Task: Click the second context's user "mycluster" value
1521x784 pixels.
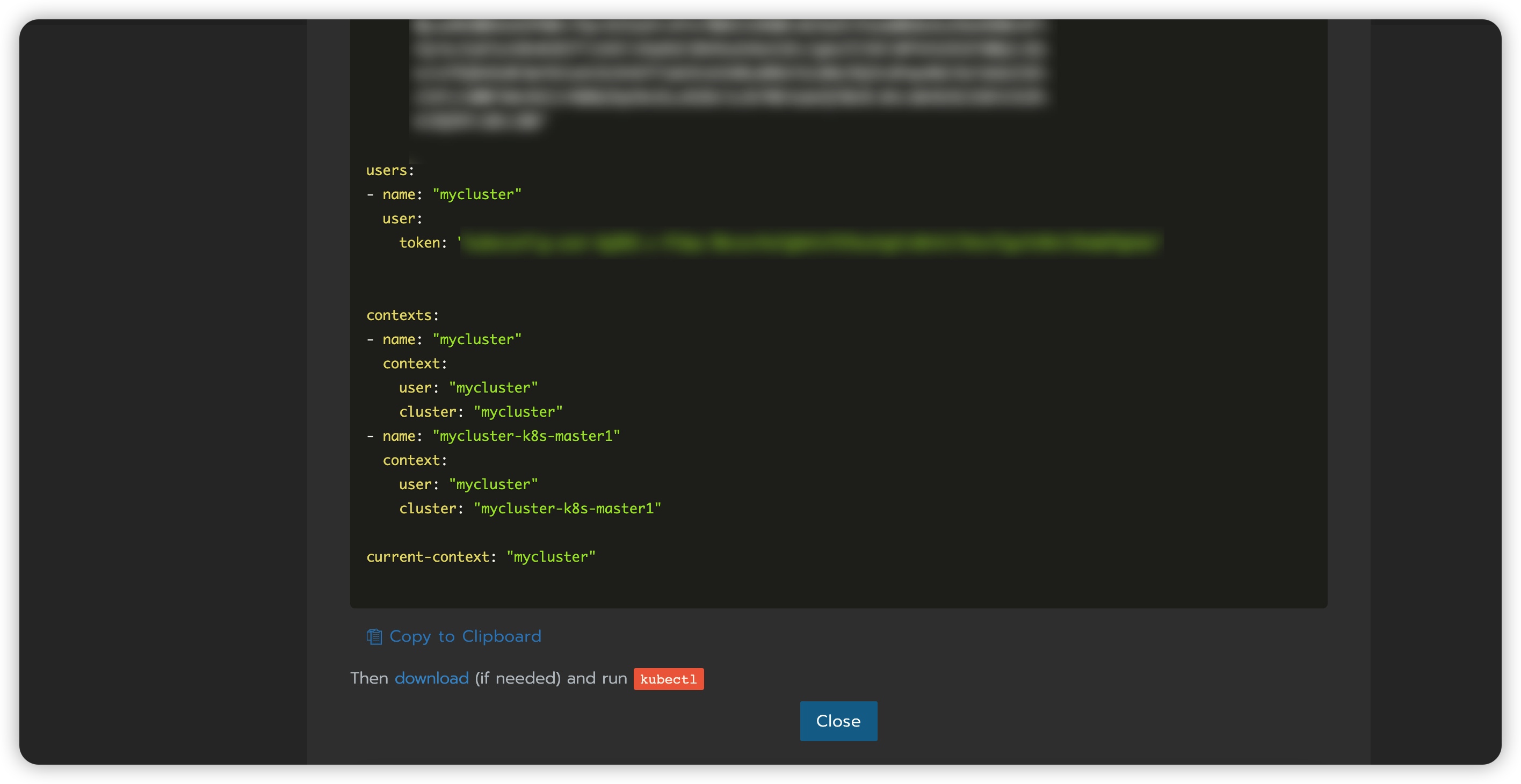Action: [x=493, y=485]
